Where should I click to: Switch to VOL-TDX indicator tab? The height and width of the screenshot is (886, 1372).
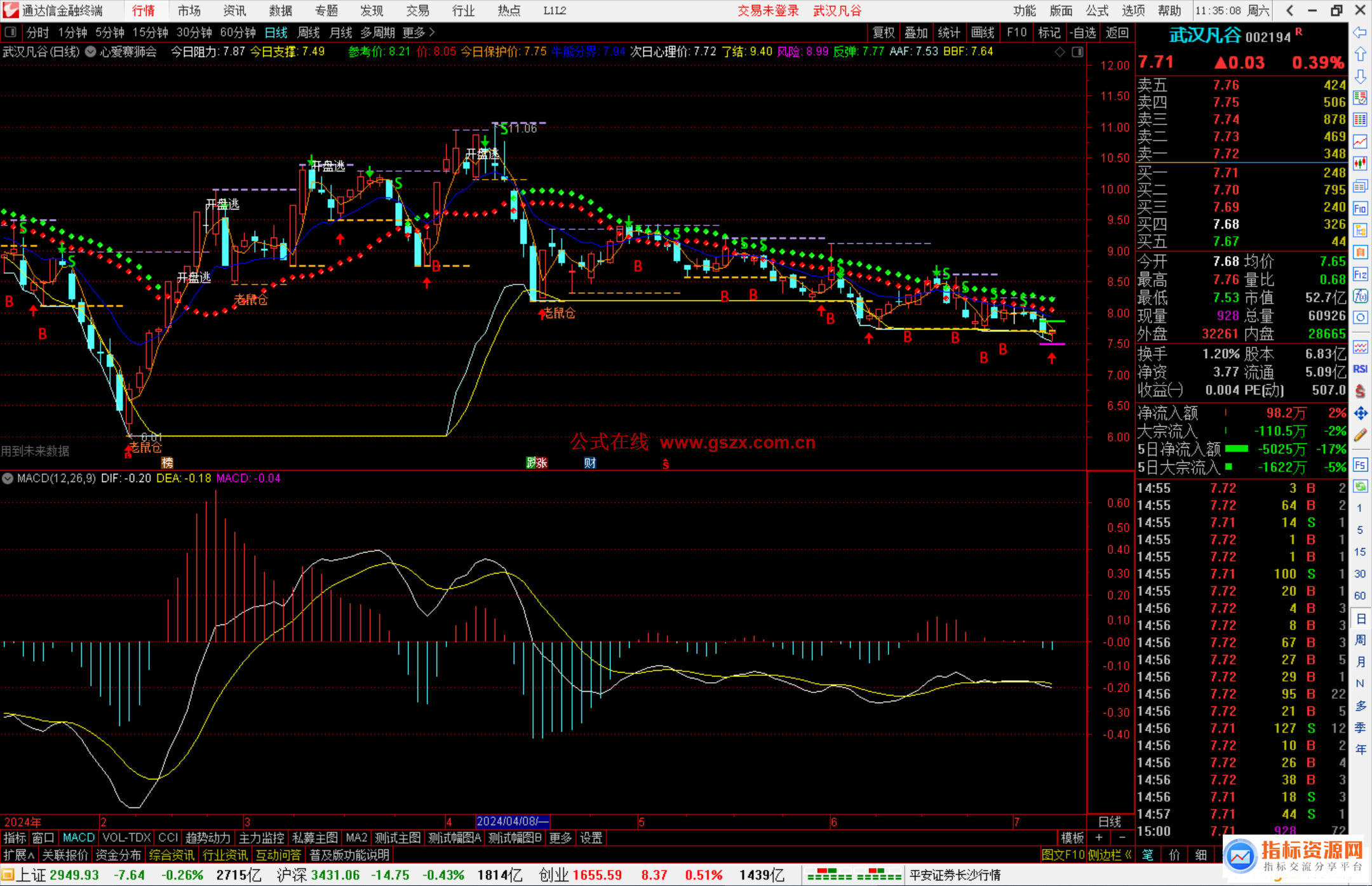pos(126,838)
